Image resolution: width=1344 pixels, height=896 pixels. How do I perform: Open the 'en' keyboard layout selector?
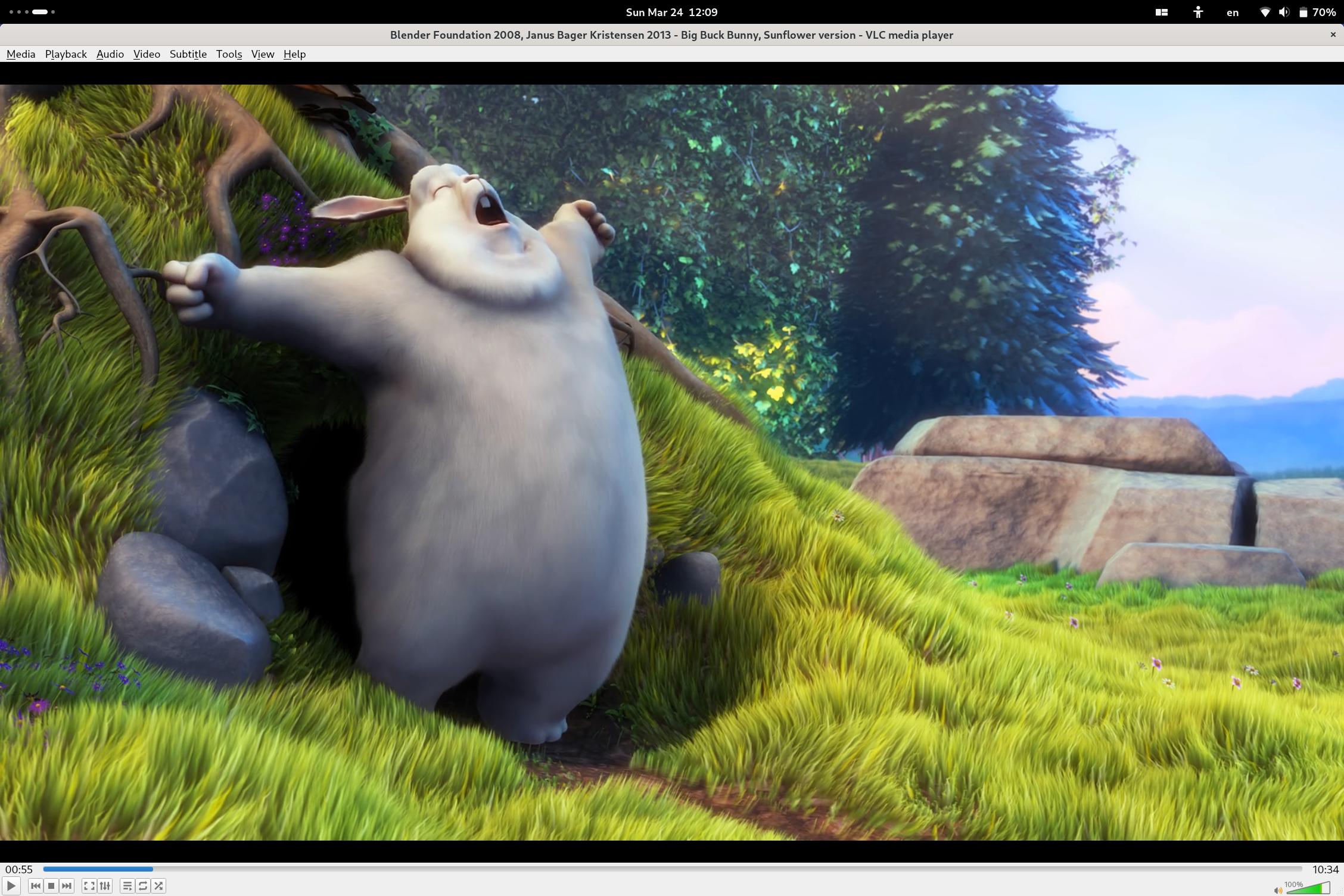[1232, 12]
